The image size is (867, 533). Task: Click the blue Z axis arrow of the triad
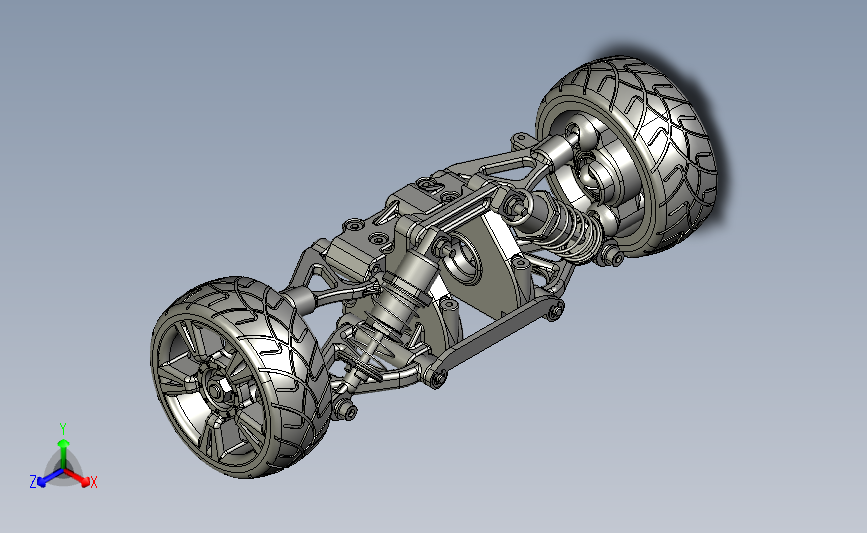(49, 479)
